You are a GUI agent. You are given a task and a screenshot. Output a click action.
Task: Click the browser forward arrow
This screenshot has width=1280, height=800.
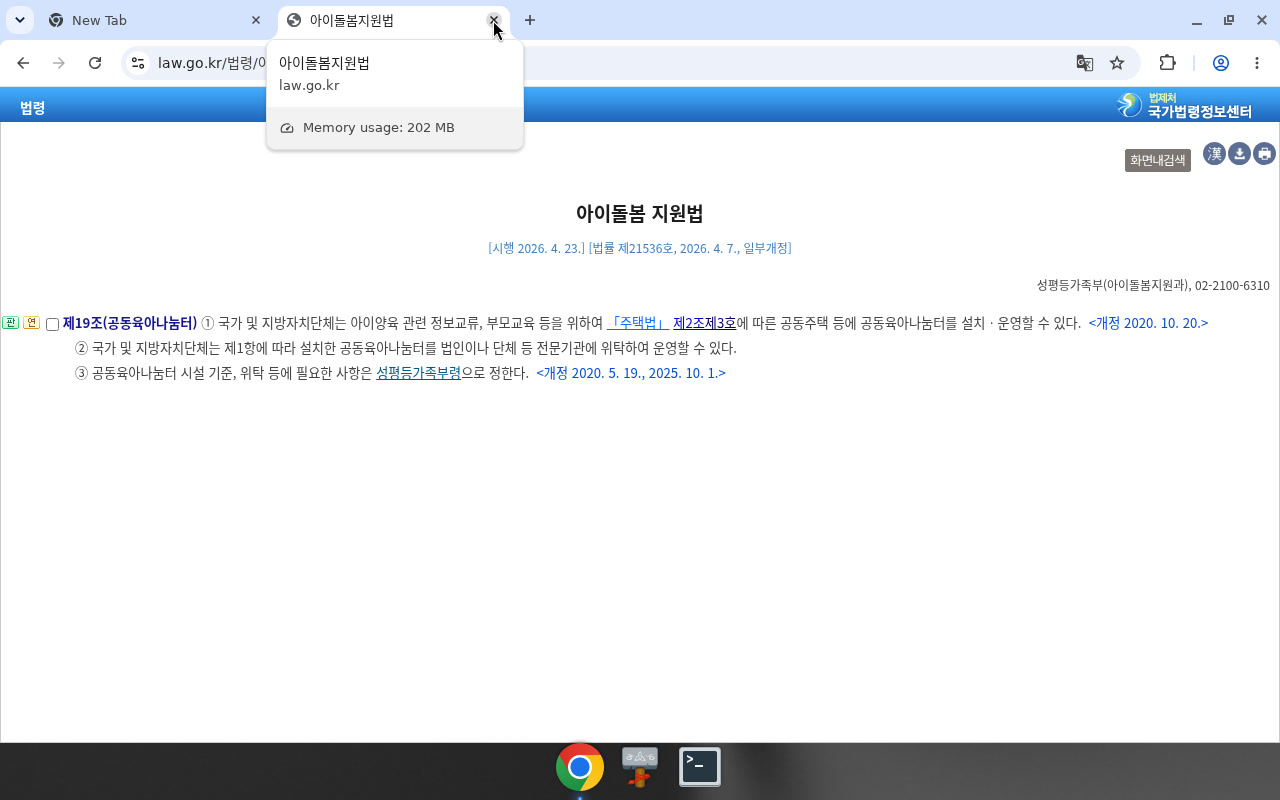click(x=59, y=63)
